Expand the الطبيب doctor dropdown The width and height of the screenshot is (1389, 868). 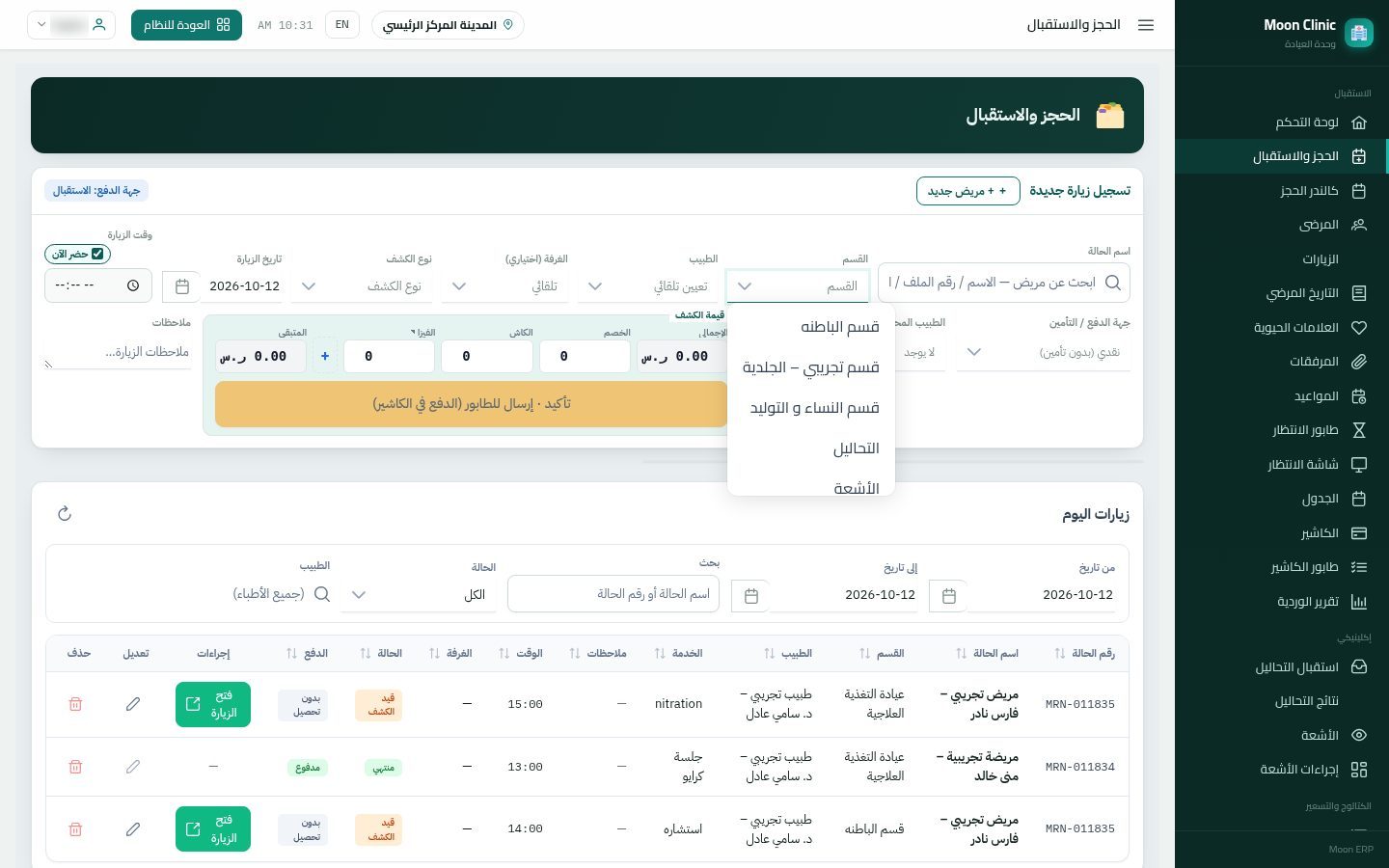(648, 286)
